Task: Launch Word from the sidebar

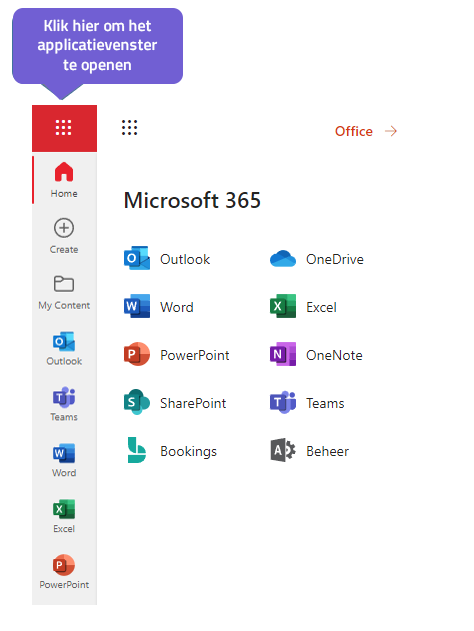Action: pyautogui.click(x=64, y=460)
